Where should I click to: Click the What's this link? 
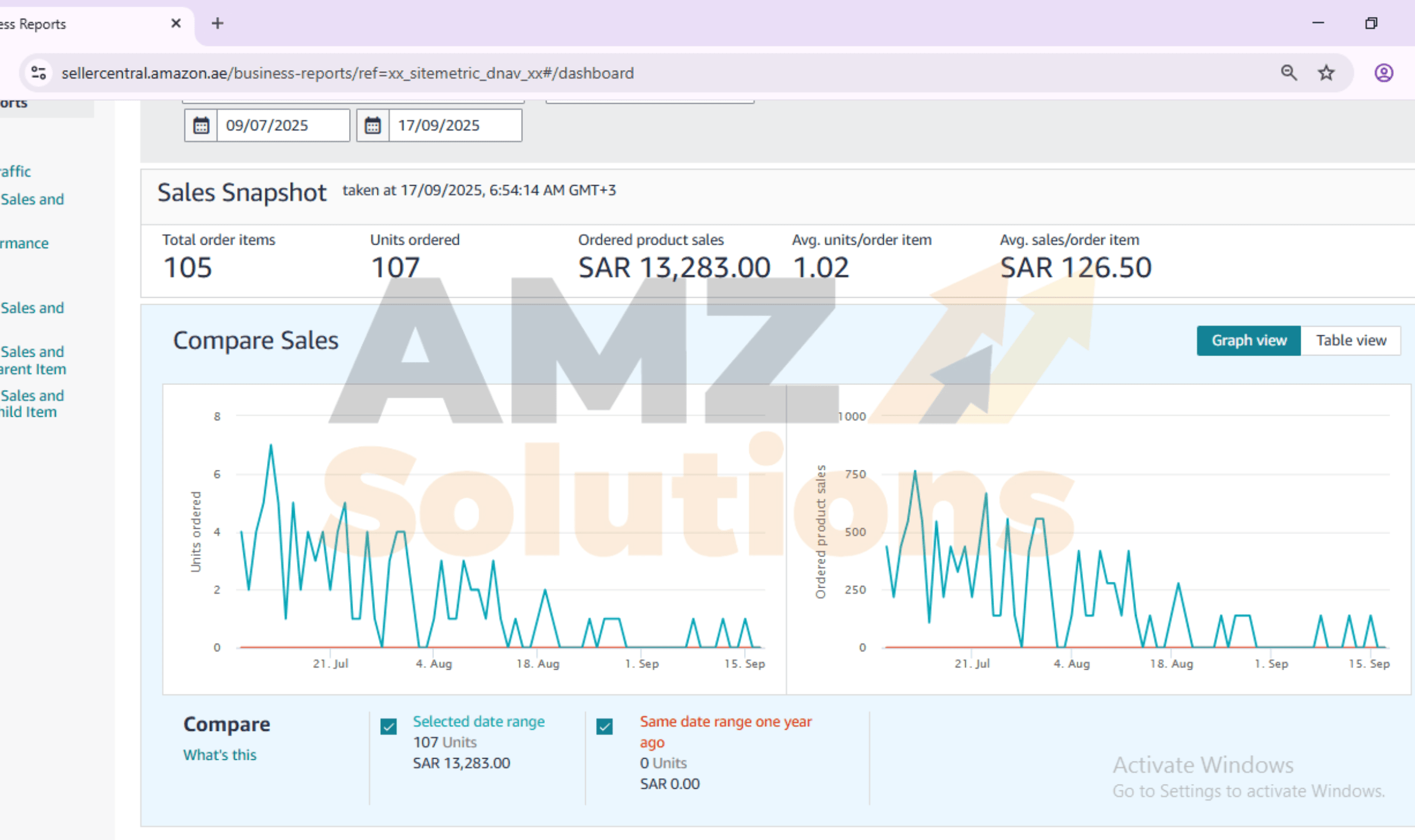[x=219, y=755]
